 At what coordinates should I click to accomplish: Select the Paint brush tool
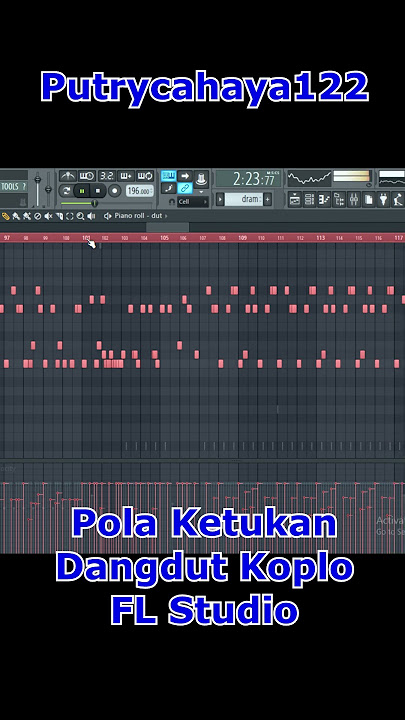[x=16, y=216]
